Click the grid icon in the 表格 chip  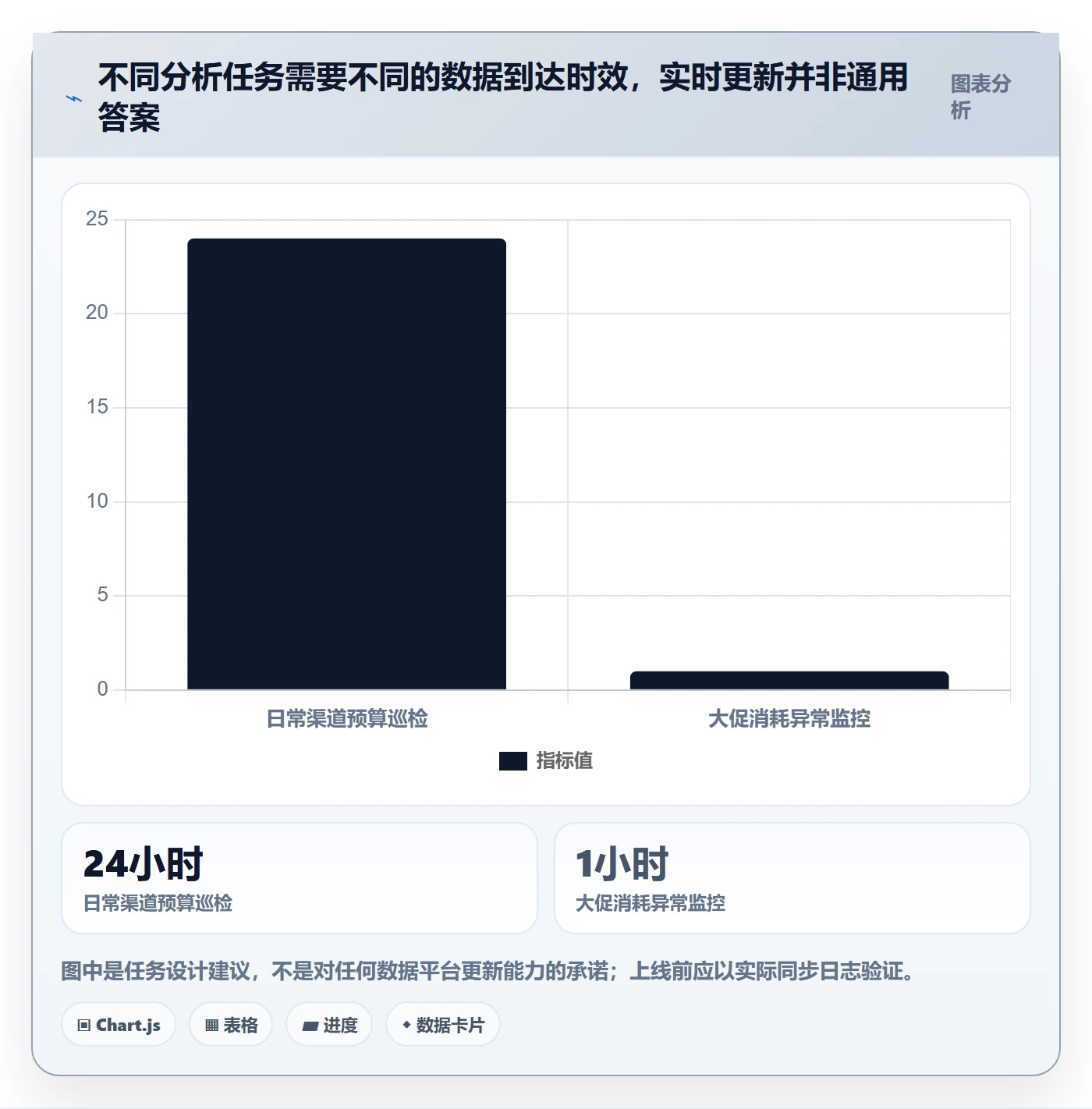[211, 1026]
